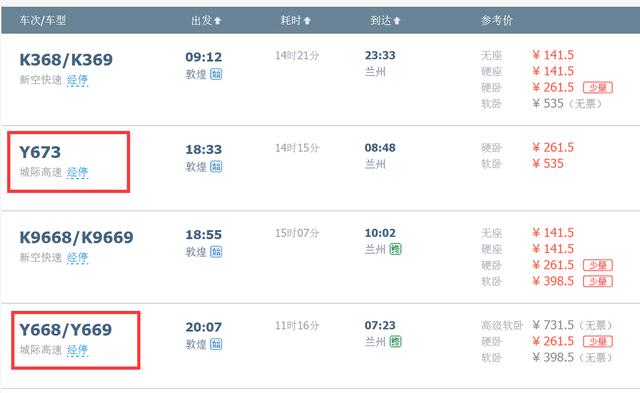
Task: Sort by arrival time arrow
Action: point(397,20)
